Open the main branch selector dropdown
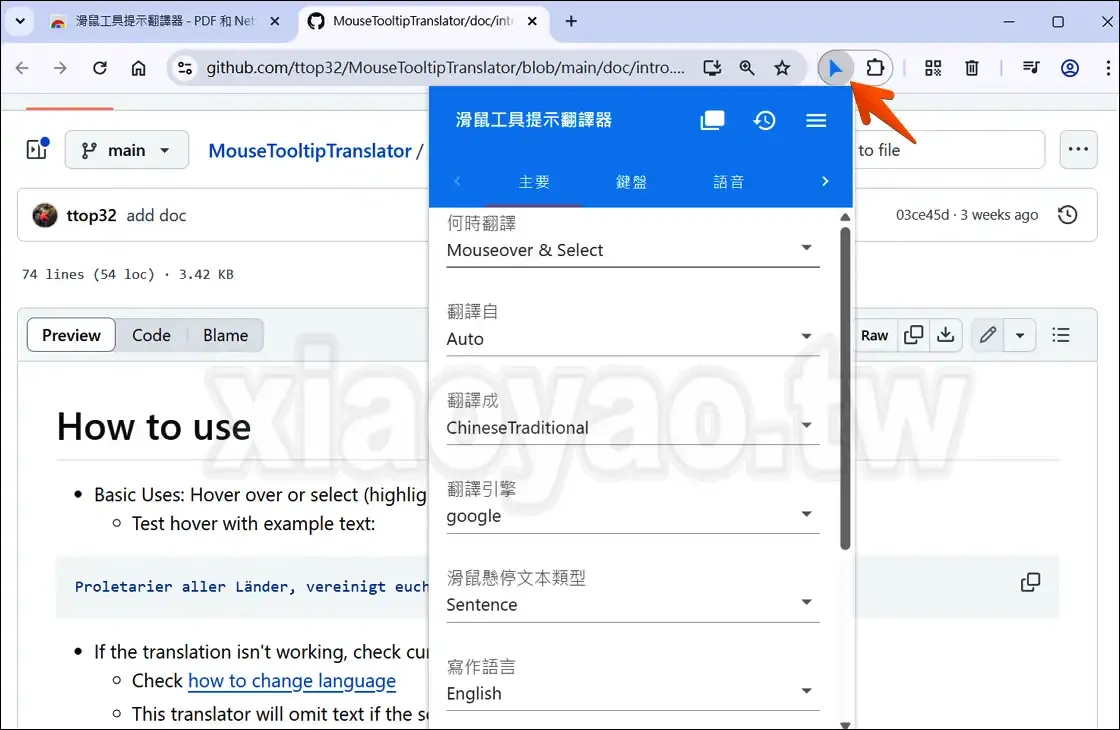 [x=126, y=150]
